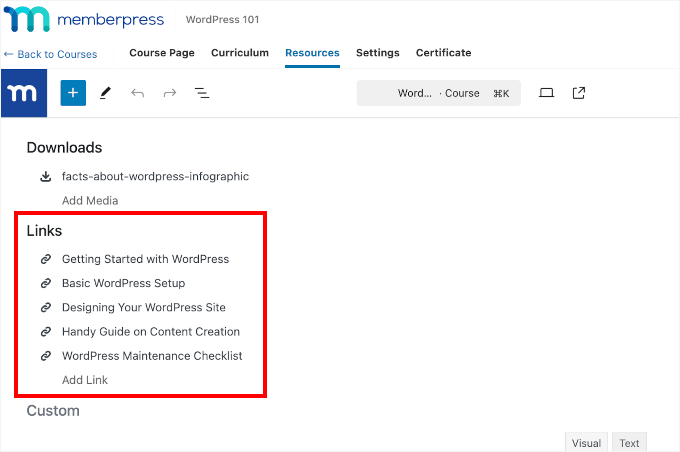Click the blue MemberPress site icon square
680x452 pixels.
(24, 93)
